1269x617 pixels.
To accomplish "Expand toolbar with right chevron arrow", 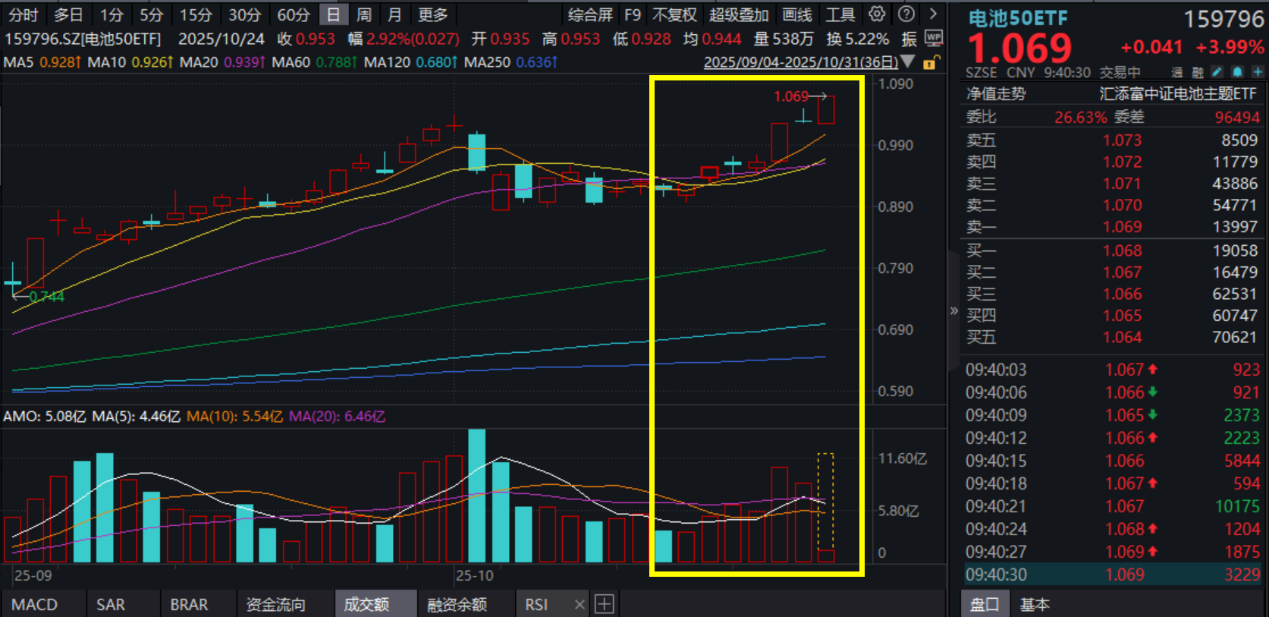I will (x=933, y=14).
